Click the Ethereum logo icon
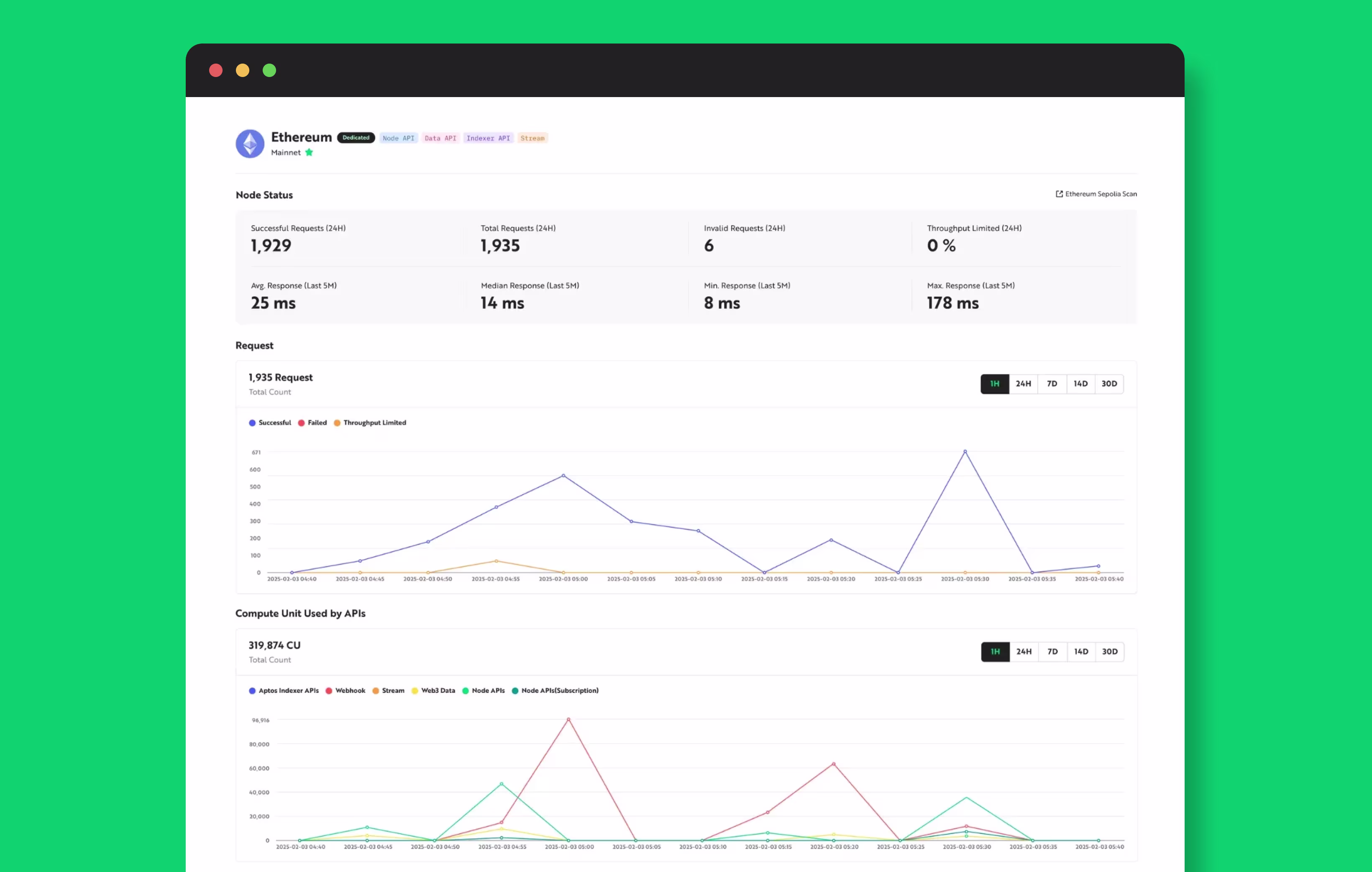The width and height of the screenshot is (1372, 872). click(x=250, y=144)
